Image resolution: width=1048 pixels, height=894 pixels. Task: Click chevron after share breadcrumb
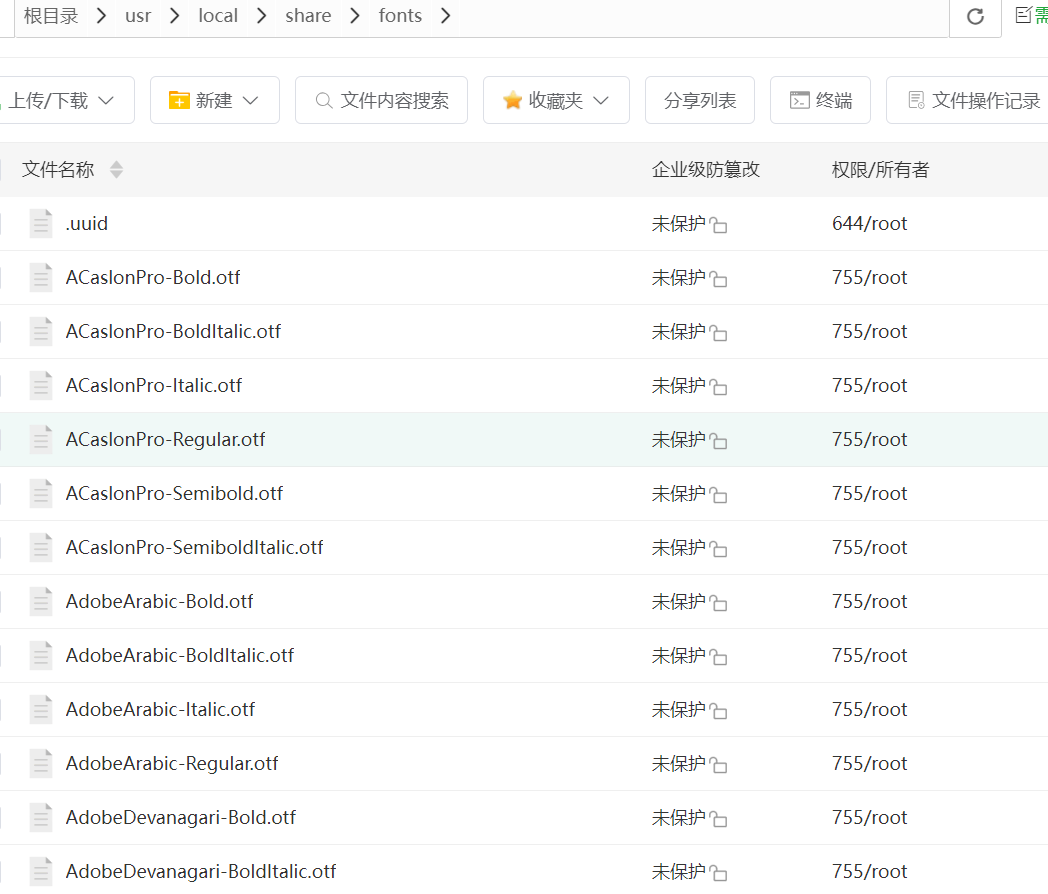(355, 15)
